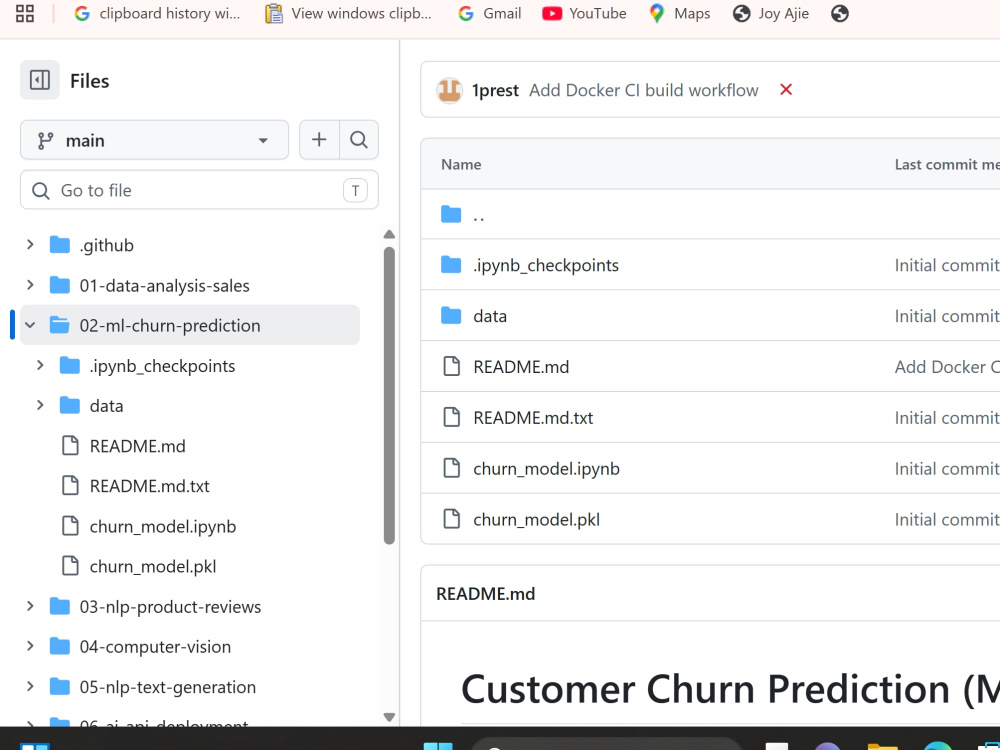Open View windows clipboard bookmark
The height and width of the screenshot is (750, 1000).
click(349, 13)
